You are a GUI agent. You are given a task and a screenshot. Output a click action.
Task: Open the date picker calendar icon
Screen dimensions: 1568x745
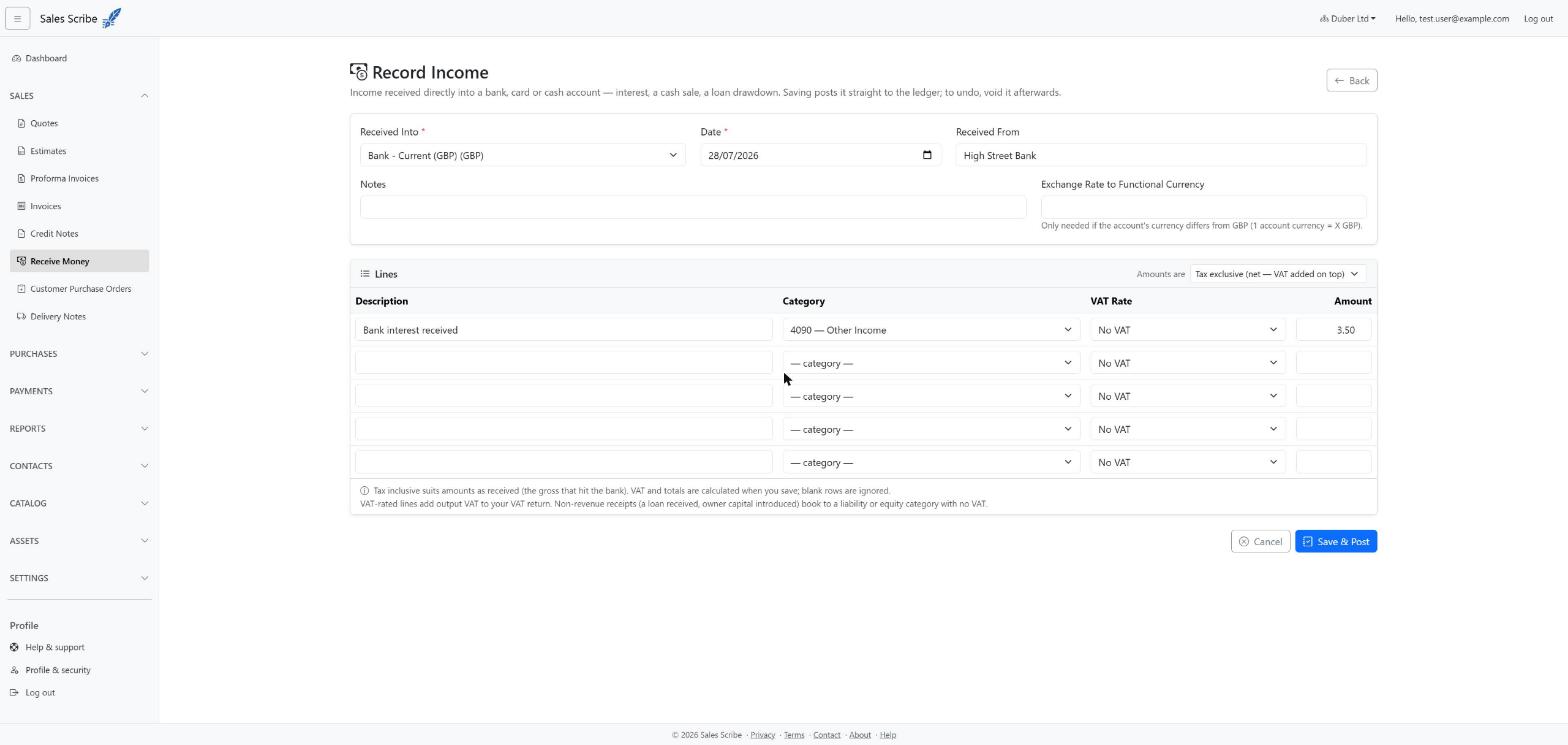pos(927,155)
